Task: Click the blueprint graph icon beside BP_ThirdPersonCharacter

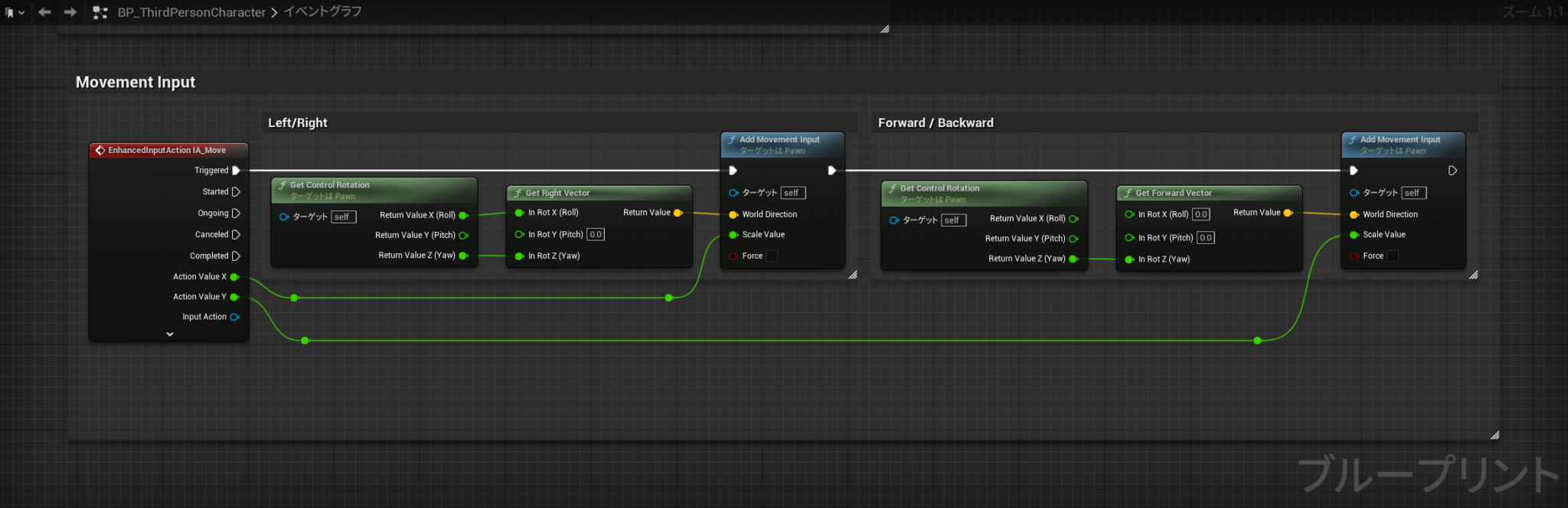Action: [x=100, y=12]
